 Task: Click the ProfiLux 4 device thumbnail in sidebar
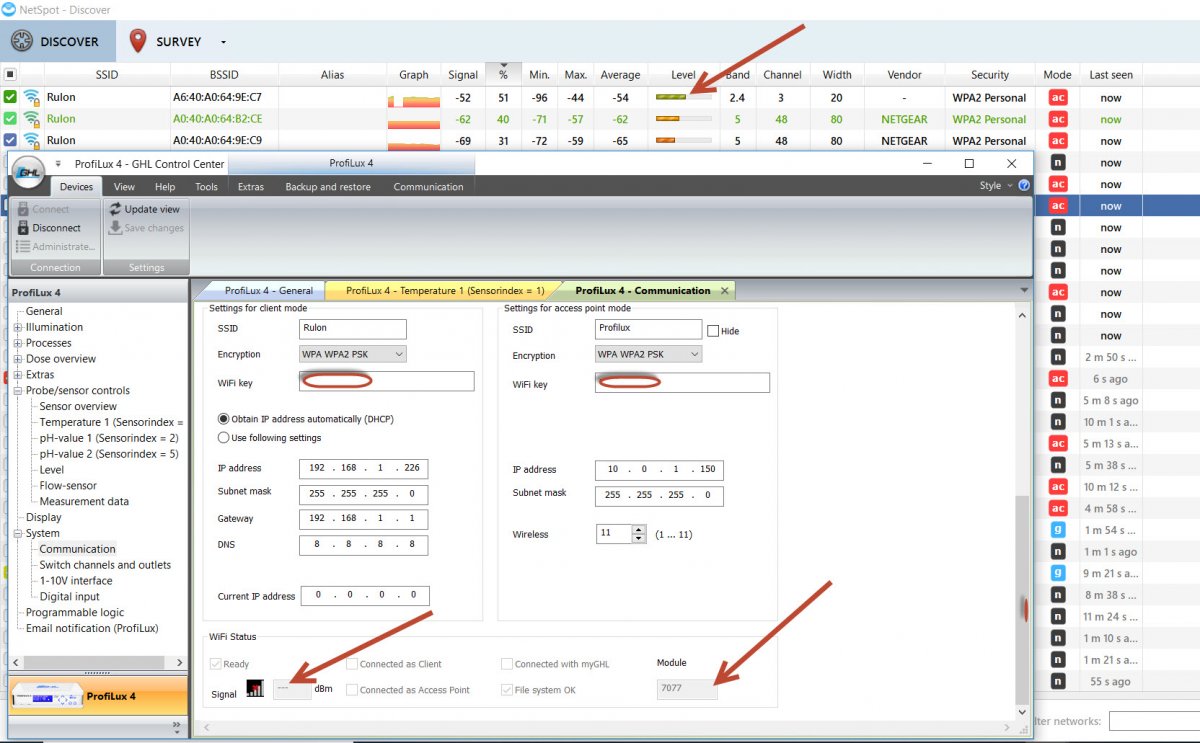47,696
